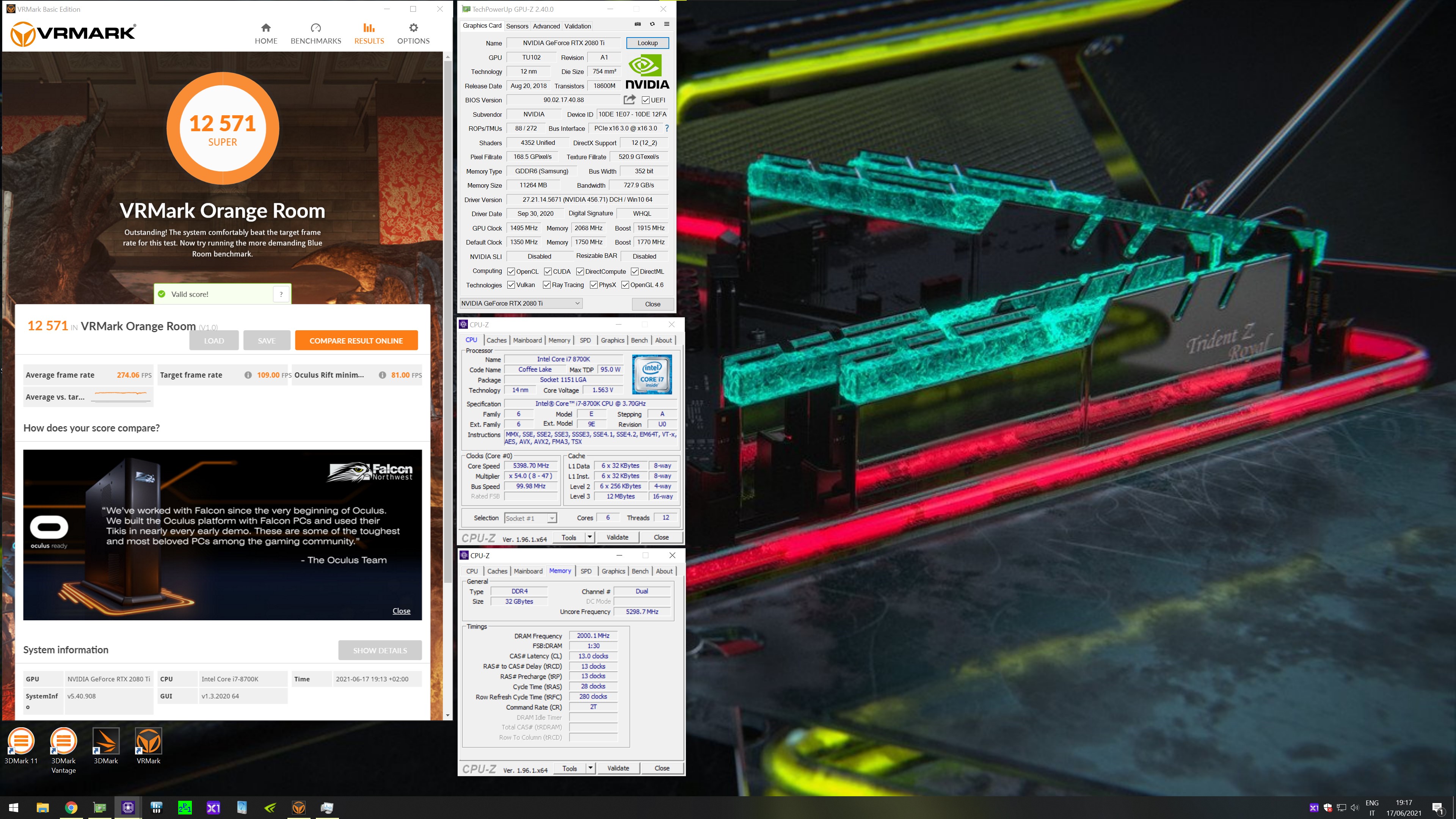
Task: Open Validation tab in GPU-Z
Action: tap(577, 26)
